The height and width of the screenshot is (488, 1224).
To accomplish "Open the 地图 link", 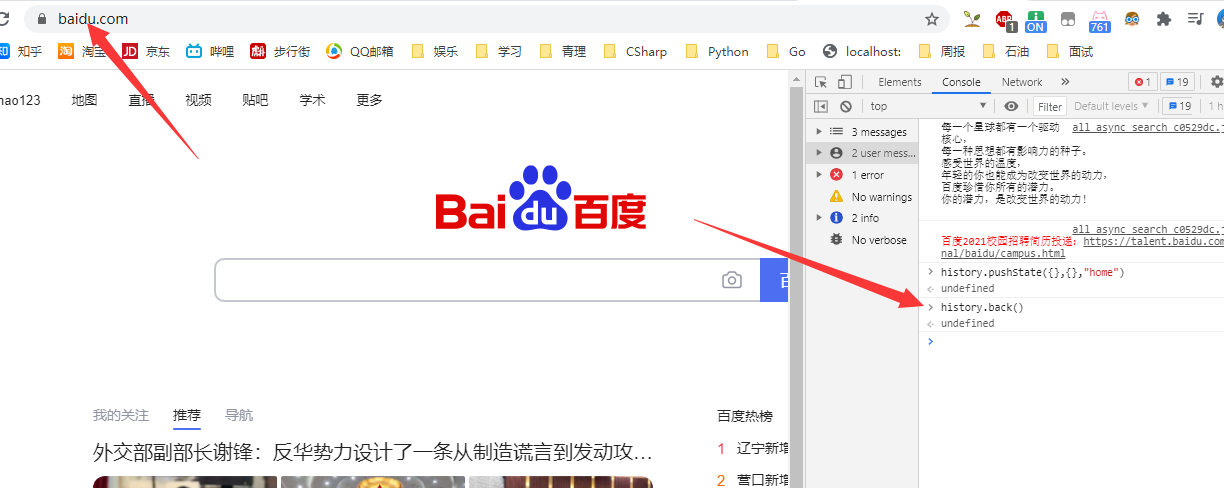I will click(84, 99).
